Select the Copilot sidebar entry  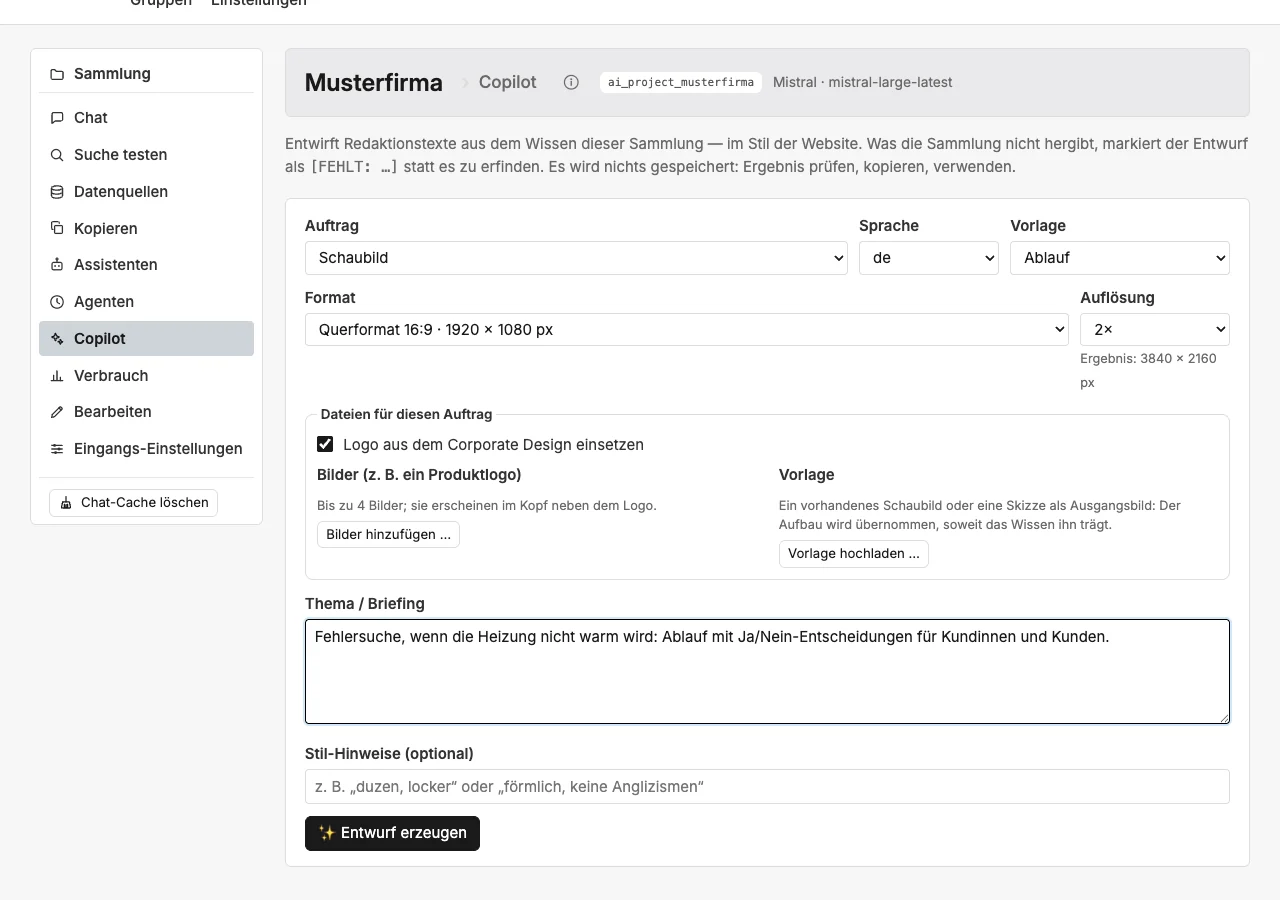[146, 339]
